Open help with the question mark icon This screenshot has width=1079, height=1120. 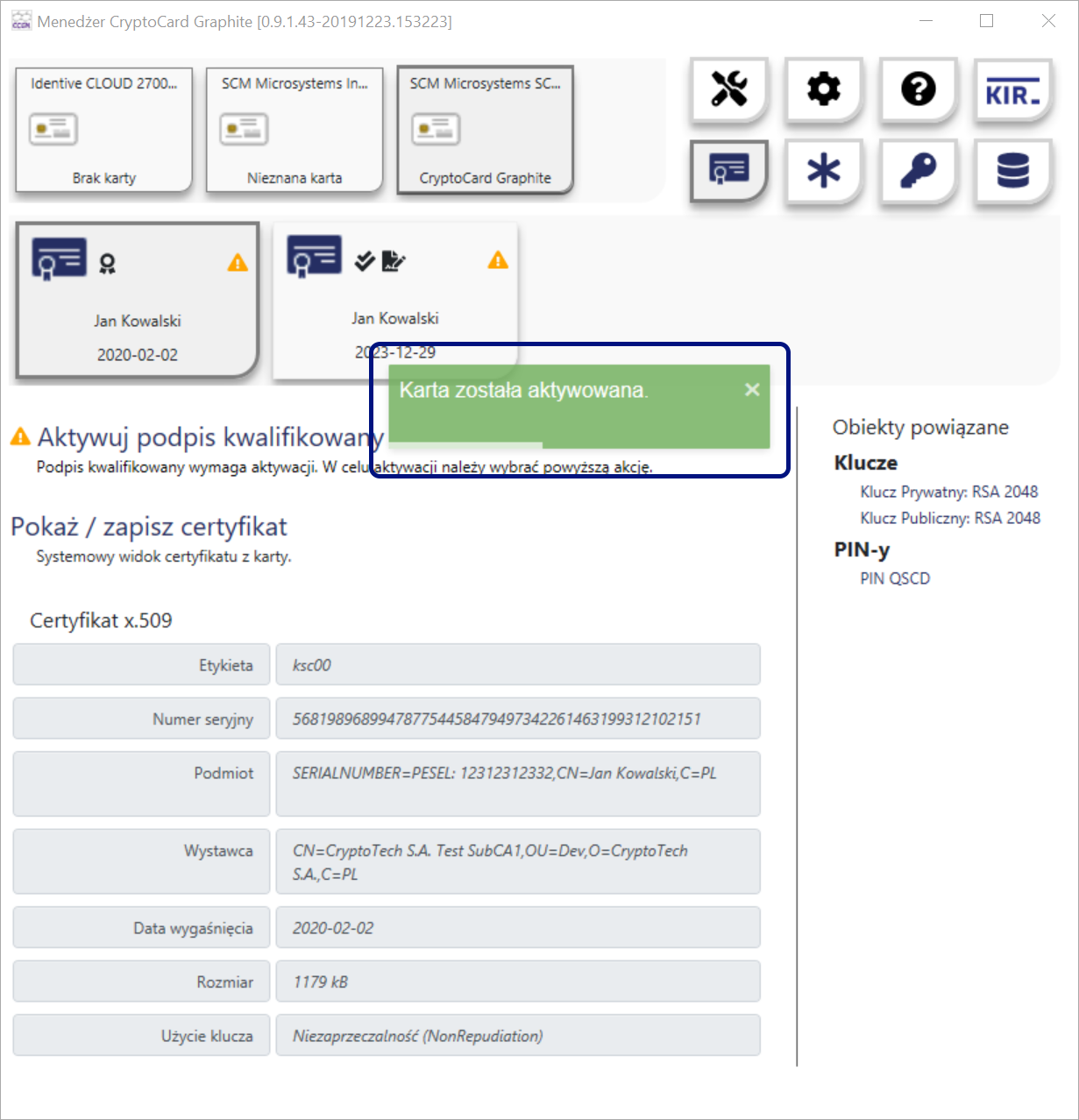click(x=918, y=89)
